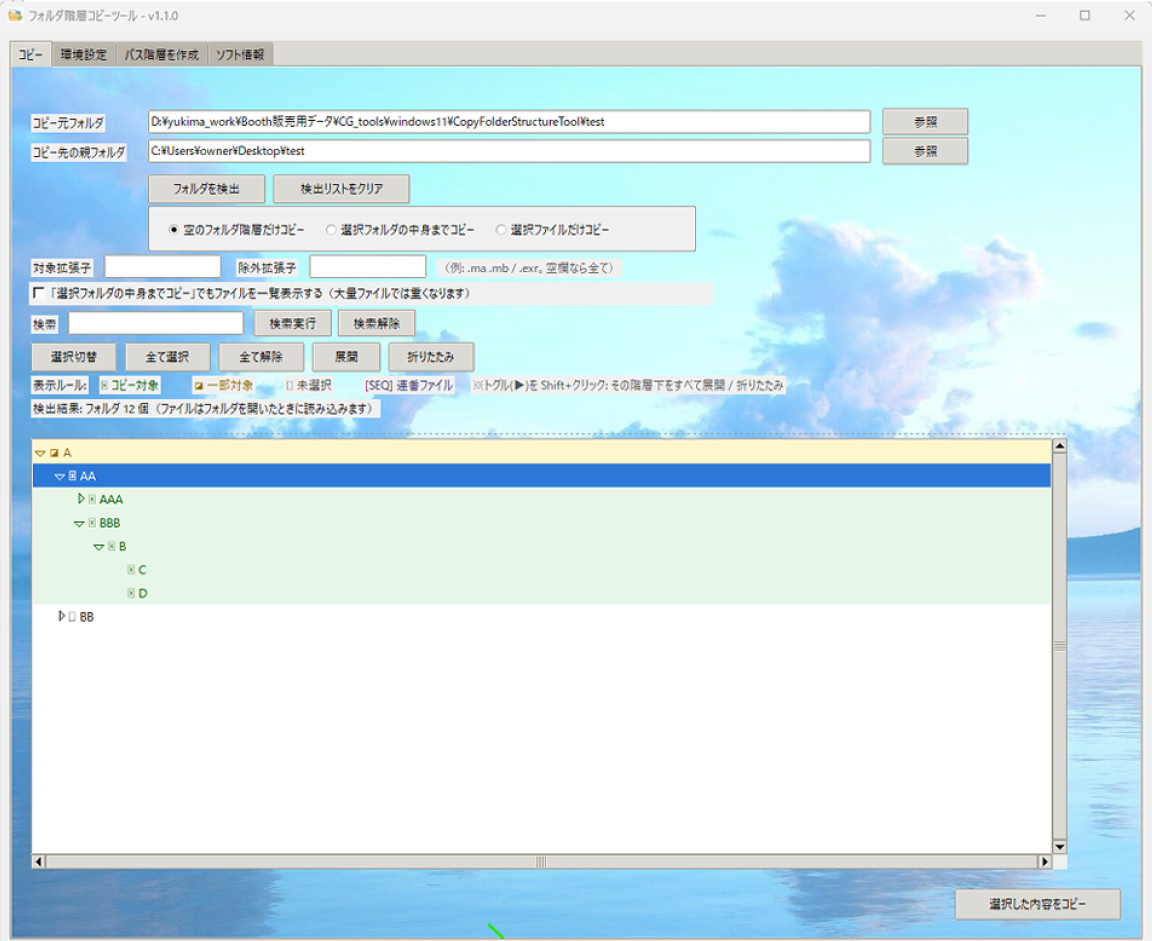Switch to the 環境設定 tab
This screenshot has width=1152, height=941.
click(84, 54)
